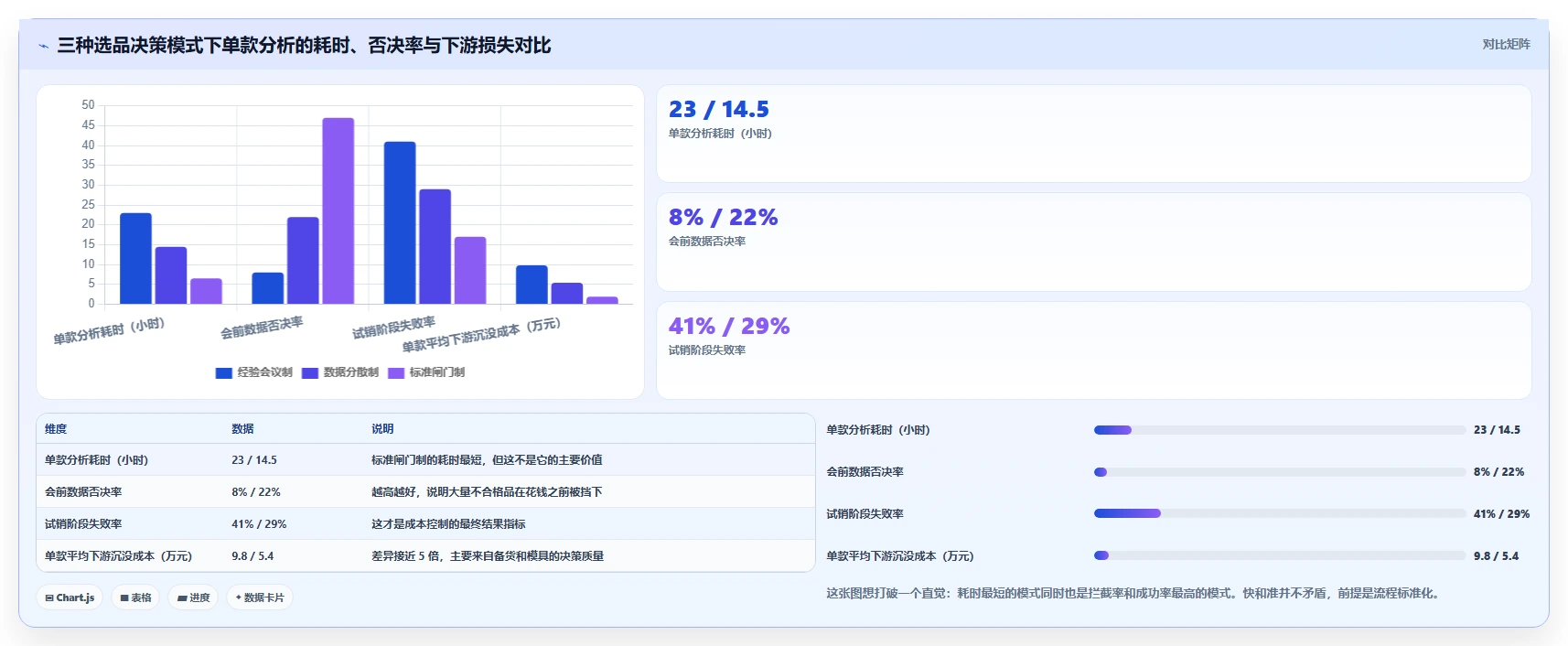This screenshot has height=646, width=1568.
Task: Click the 单款分析耗时 progress bar
Action: point(1280,430)
